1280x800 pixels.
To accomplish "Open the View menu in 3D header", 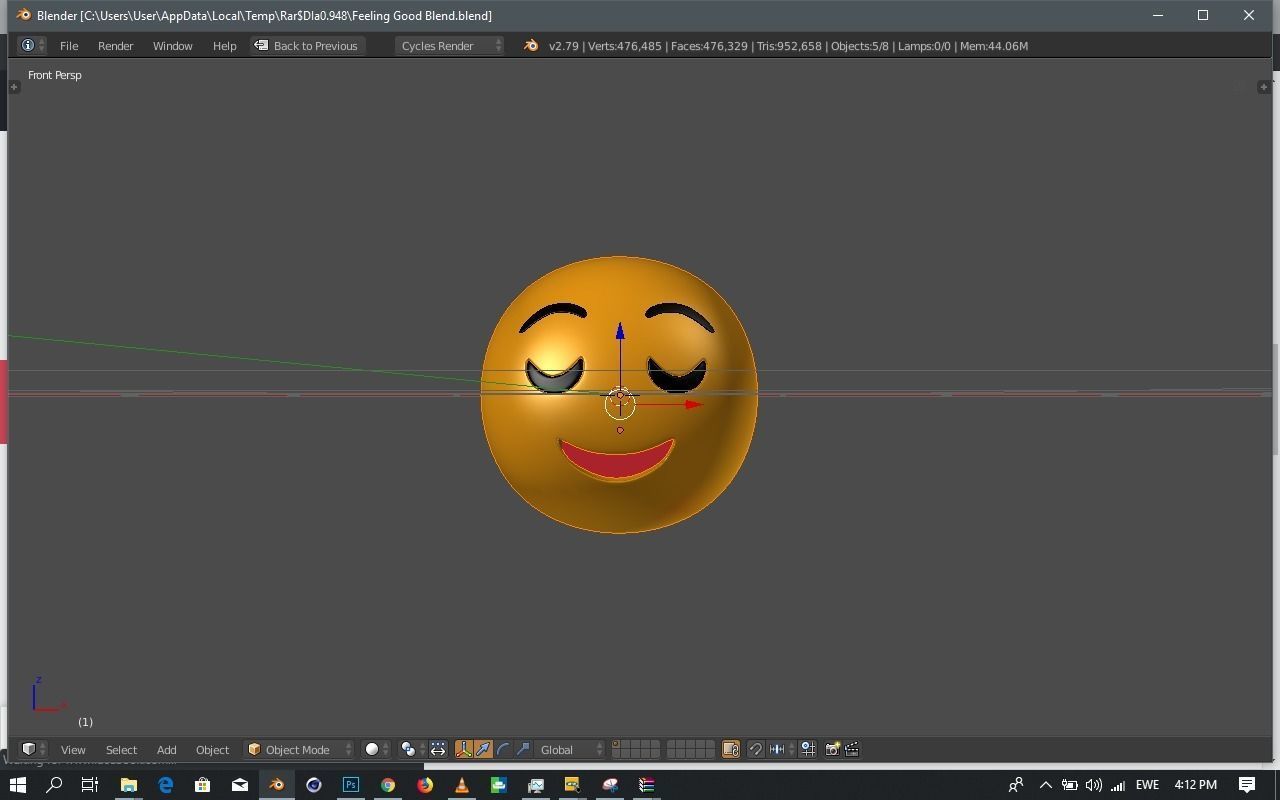I will (x=73, y=750).
